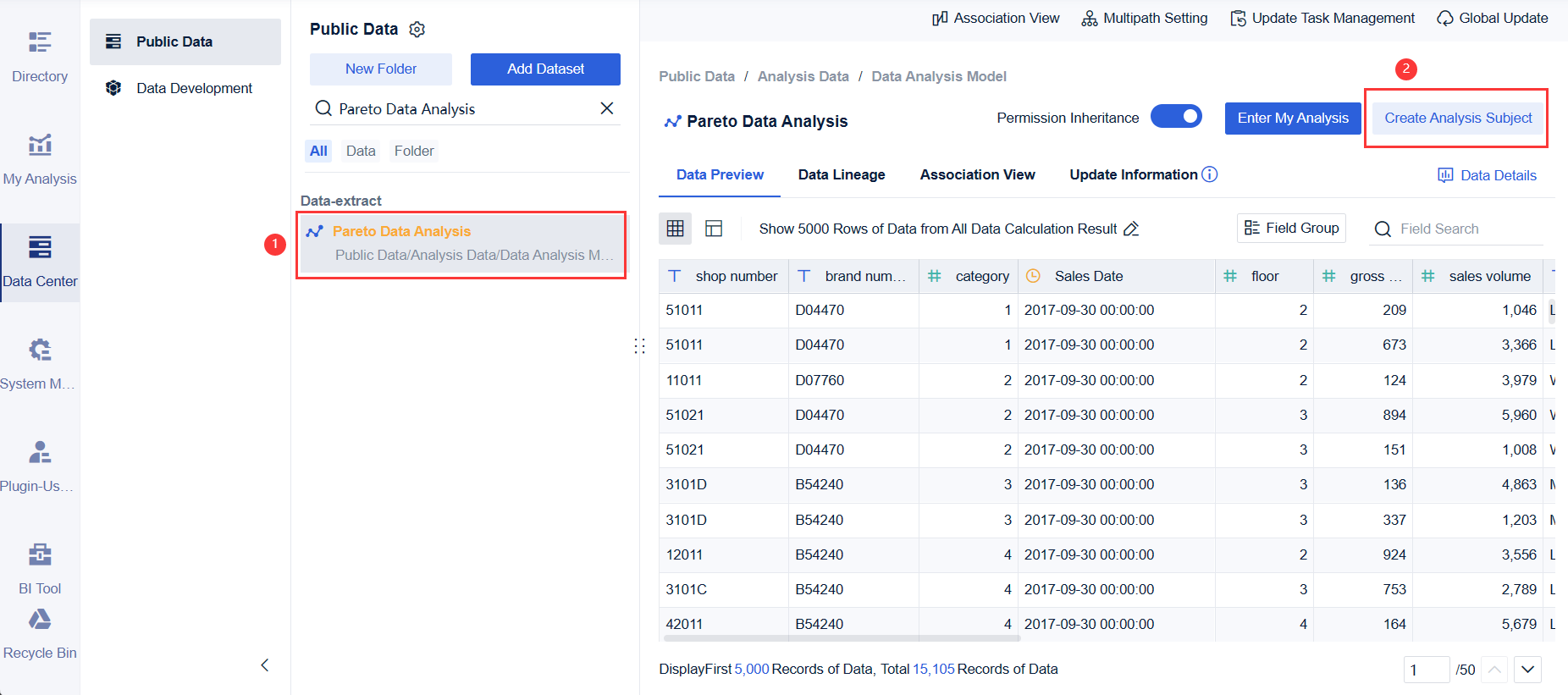
Task: Clear the Pareto Data Analysis search
Action: point(606,108)
